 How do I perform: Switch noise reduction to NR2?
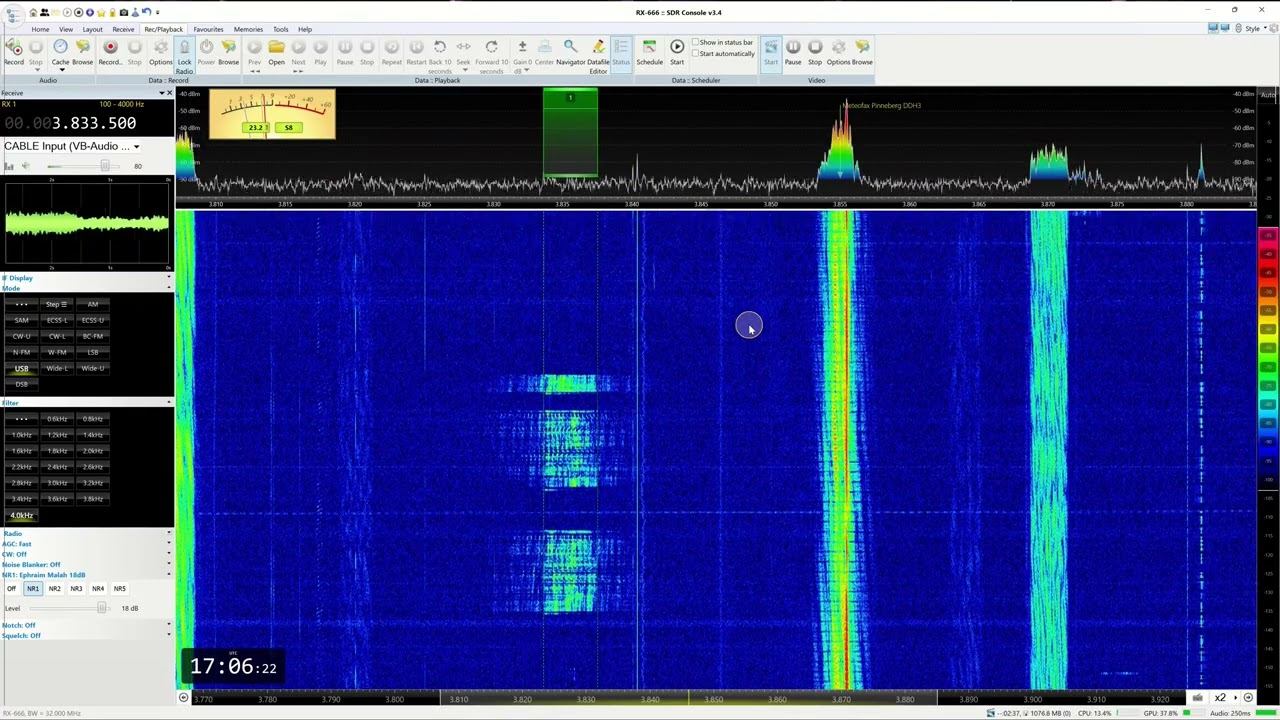point(55,589)
